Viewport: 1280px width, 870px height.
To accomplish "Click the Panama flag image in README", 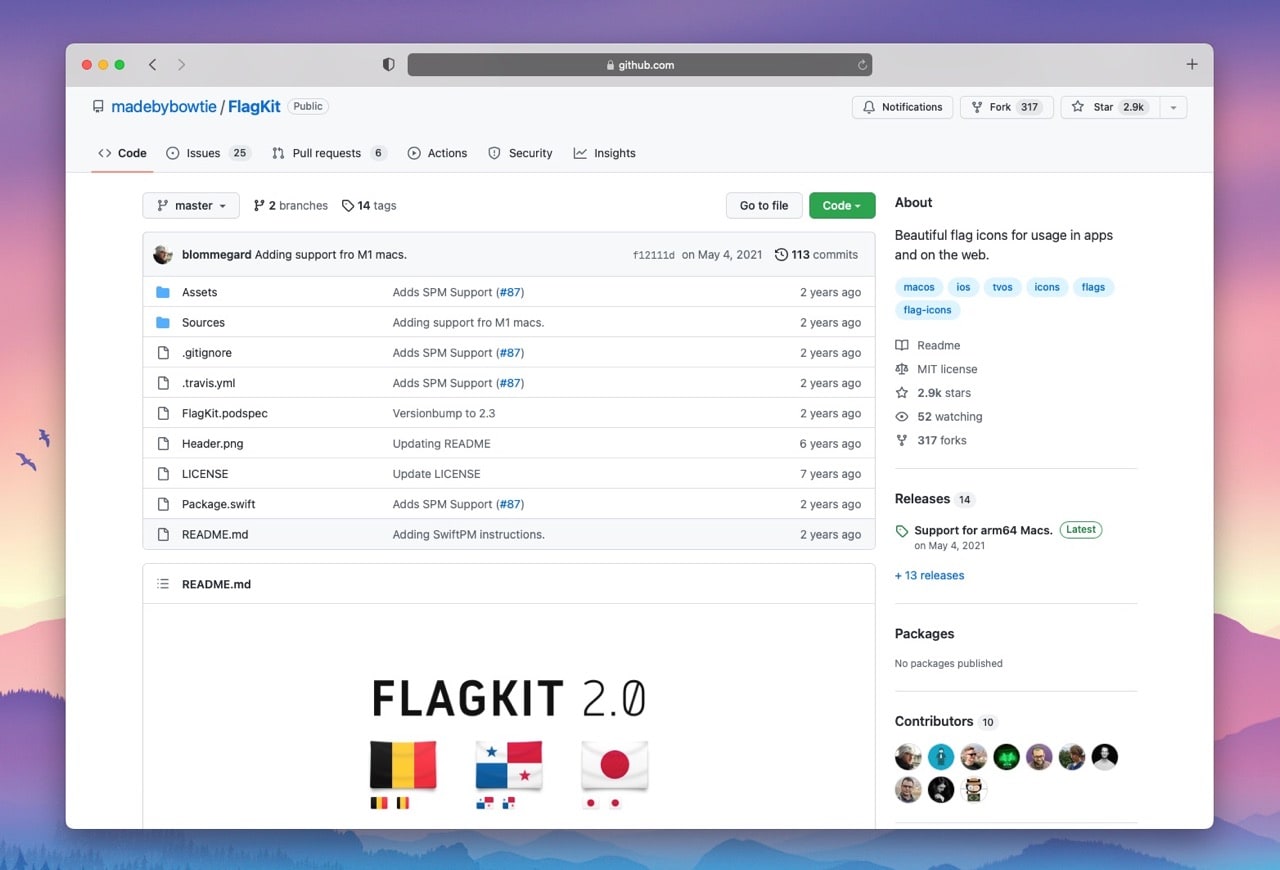I will pyautogui.click(x=509, y=764).
